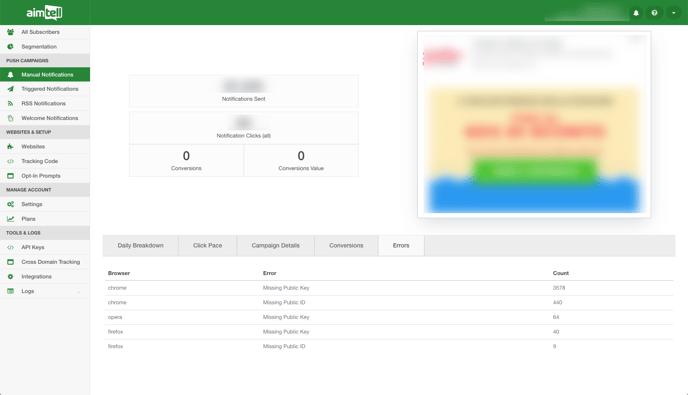Select Manual Notifications menu item
This screenshot has width=688, height=395.
point(45,75)
